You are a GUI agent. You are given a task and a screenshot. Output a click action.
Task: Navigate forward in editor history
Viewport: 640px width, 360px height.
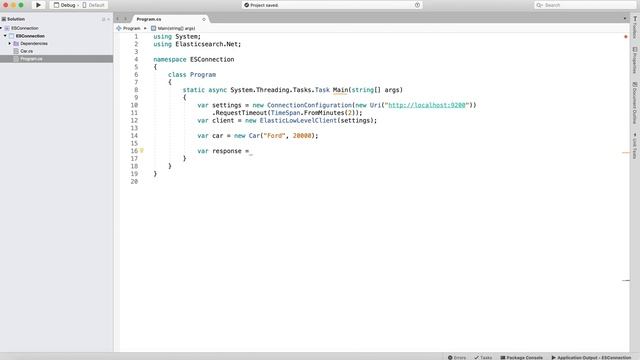[125, 19]
